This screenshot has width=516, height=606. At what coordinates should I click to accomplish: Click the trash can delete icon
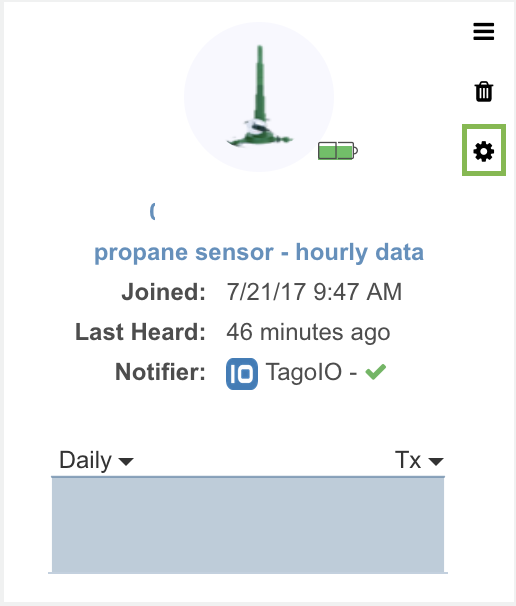484,92
